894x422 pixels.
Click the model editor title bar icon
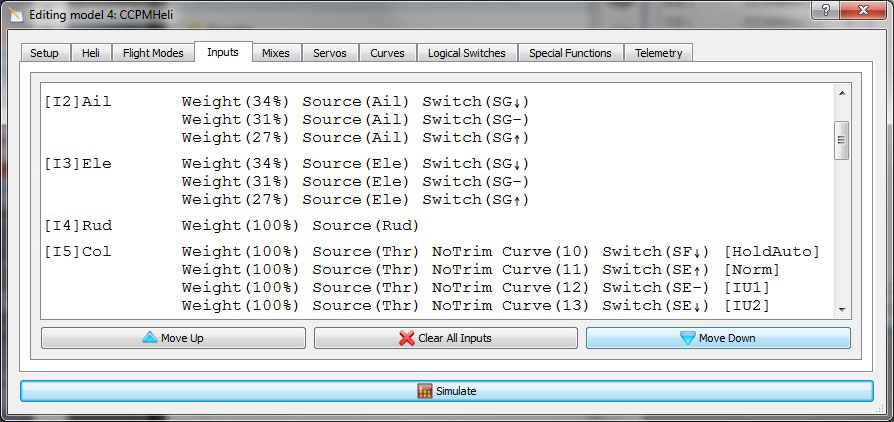(16, 13)
